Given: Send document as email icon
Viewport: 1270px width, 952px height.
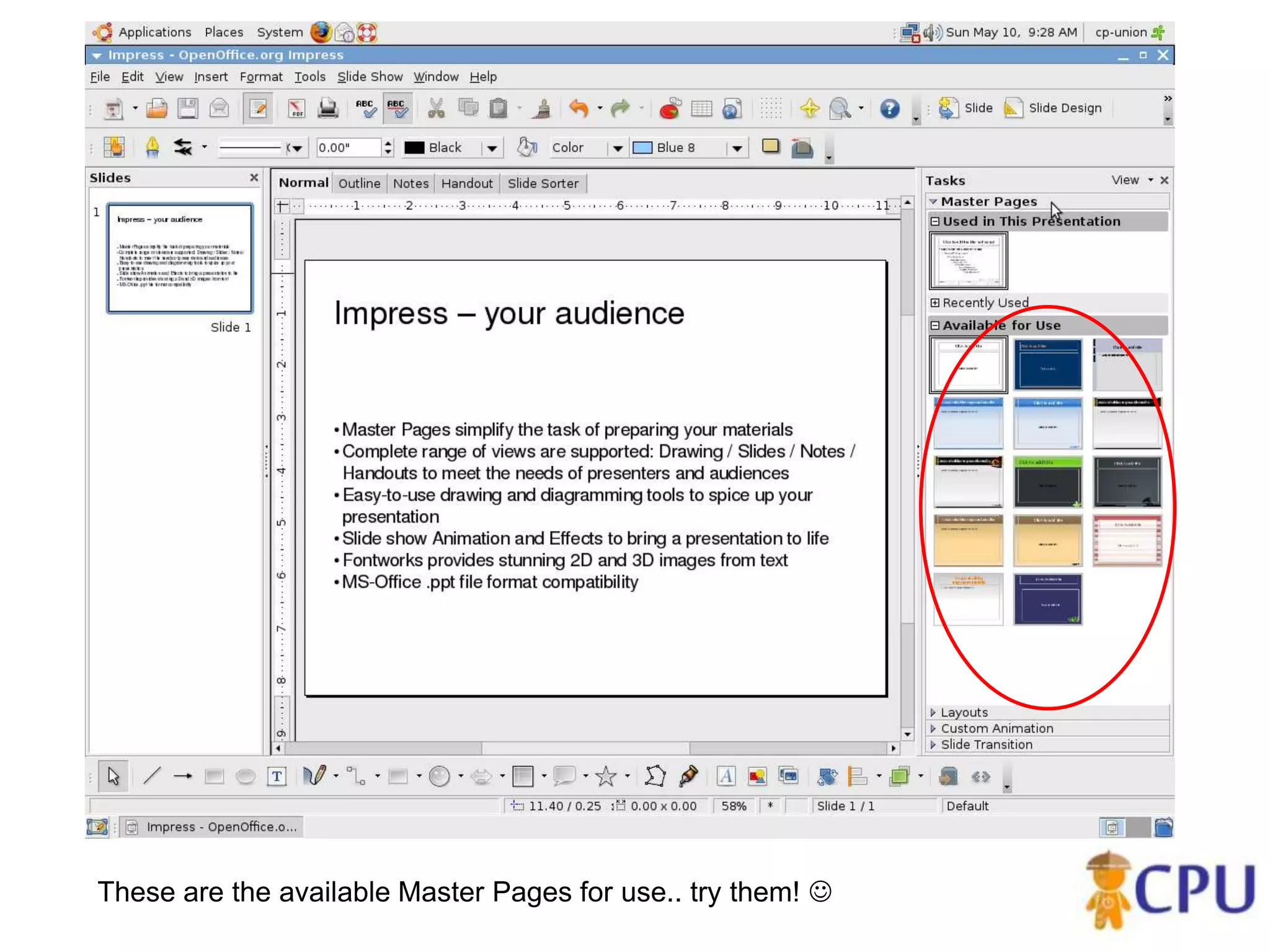Looking at the screenshot, I should click(x=219, y=108).
